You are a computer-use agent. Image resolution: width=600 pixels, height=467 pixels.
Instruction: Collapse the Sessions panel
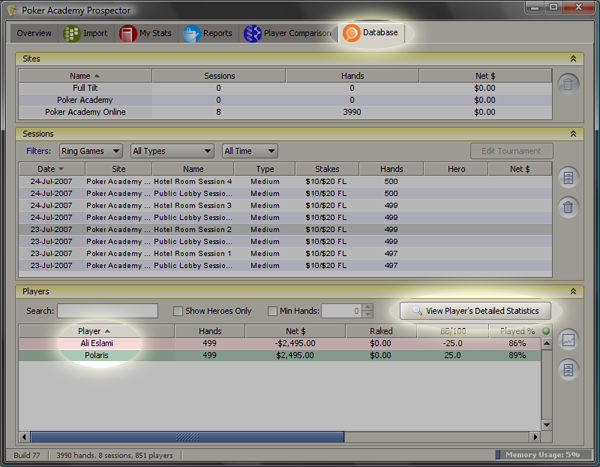point(573,134)
